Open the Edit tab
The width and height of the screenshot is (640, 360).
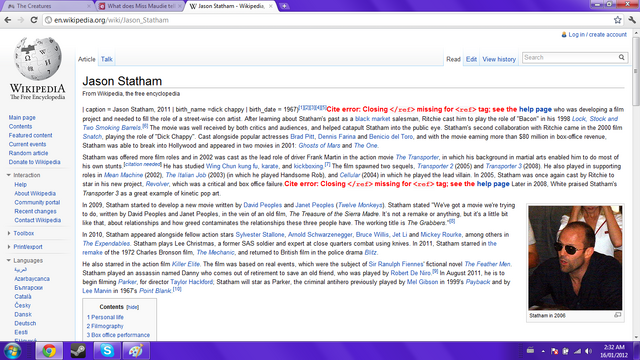(471, 59)
